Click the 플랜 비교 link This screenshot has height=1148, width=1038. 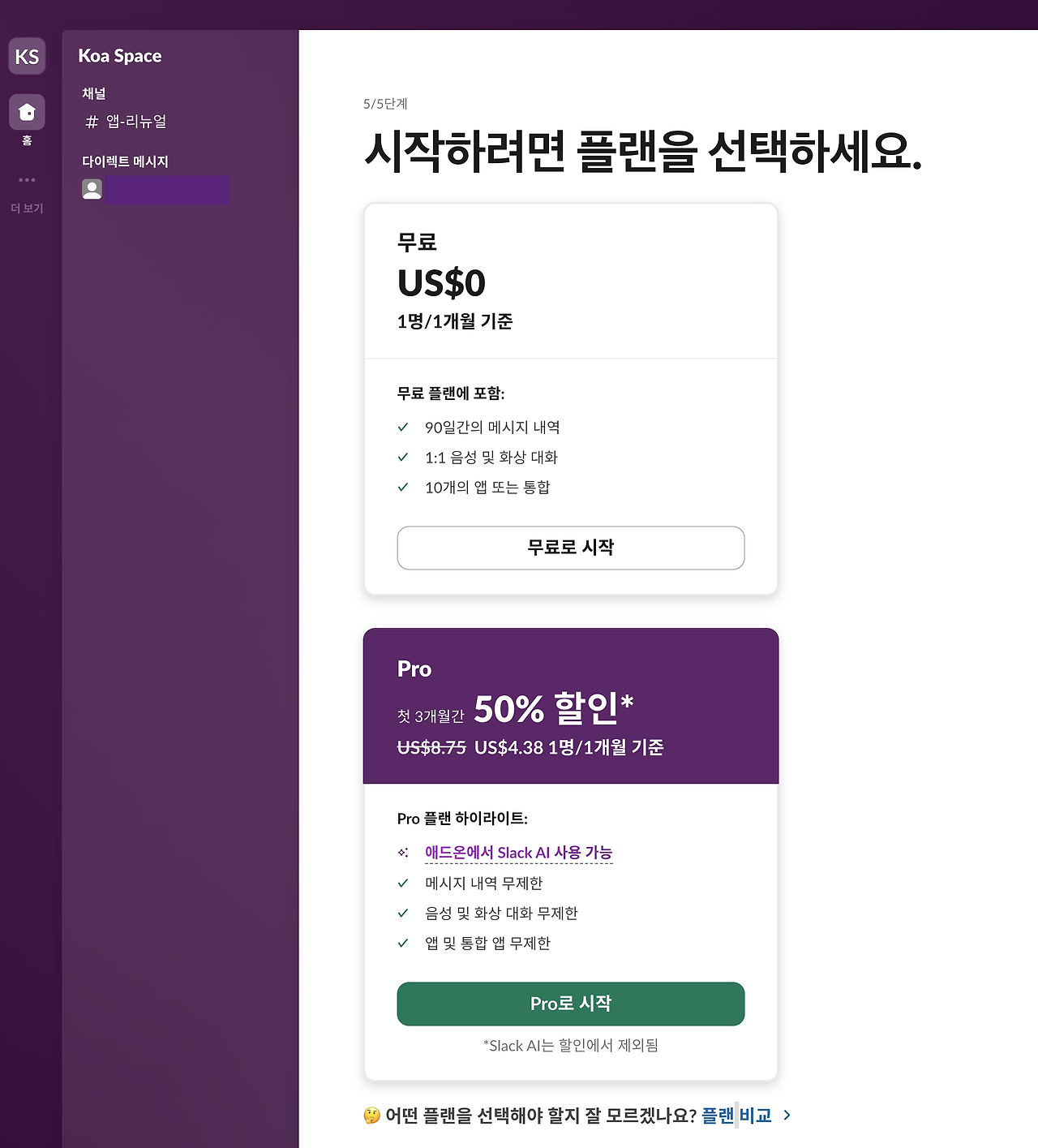pos(736,1115)
